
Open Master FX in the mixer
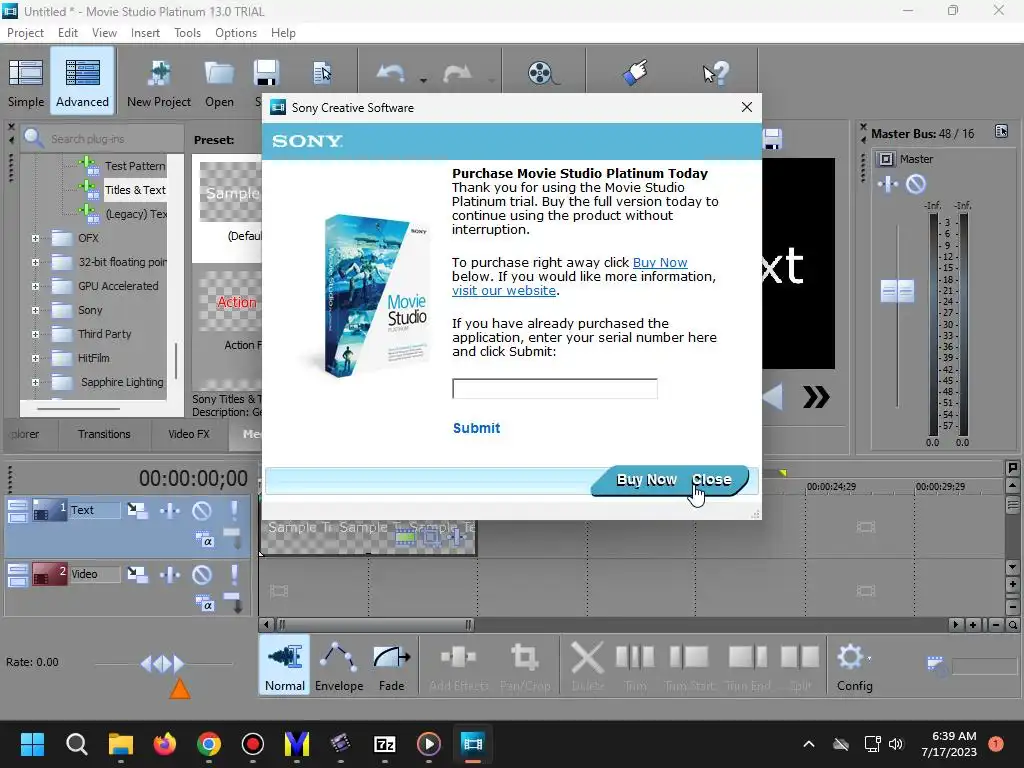(x=888, y=184)
